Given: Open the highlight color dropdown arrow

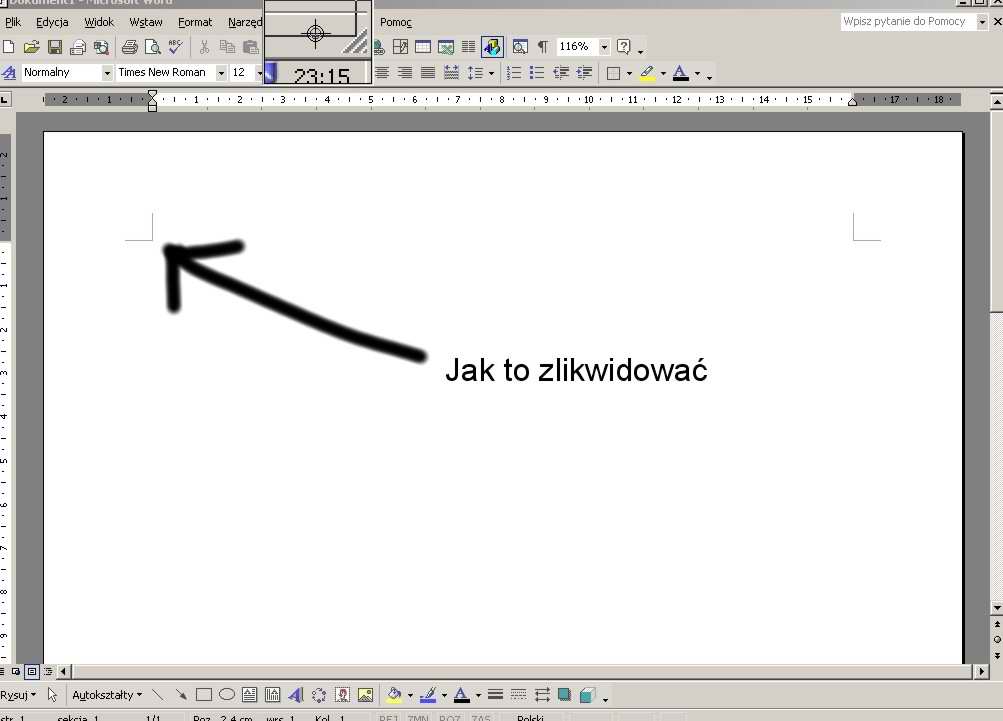Looking at the screenshot, I should pyautogui.click(x=663, y=74).
